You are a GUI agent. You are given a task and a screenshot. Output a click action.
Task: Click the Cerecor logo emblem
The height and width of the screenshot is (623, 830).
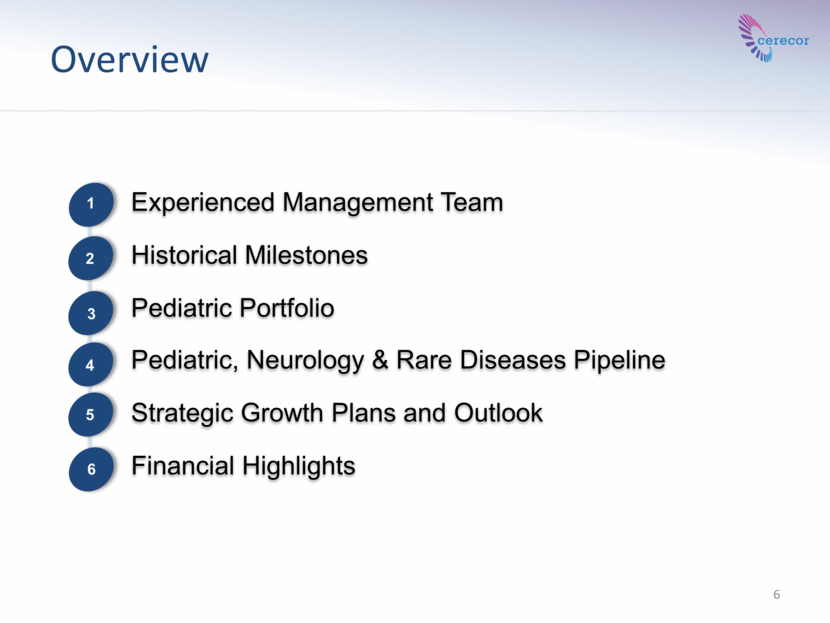(x=752, y=38)
